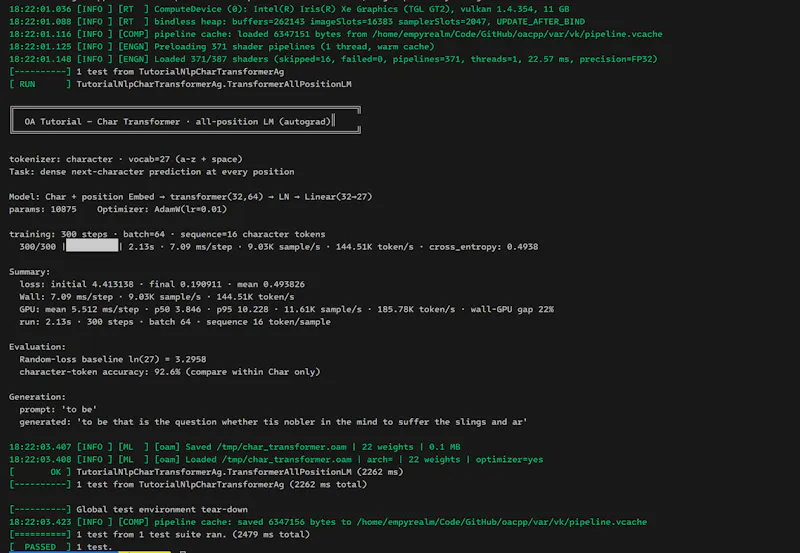Click 'run: 2.13s · 300 steps' line
This screenshot has height=553, width=800.
click(x=175, y=322)
